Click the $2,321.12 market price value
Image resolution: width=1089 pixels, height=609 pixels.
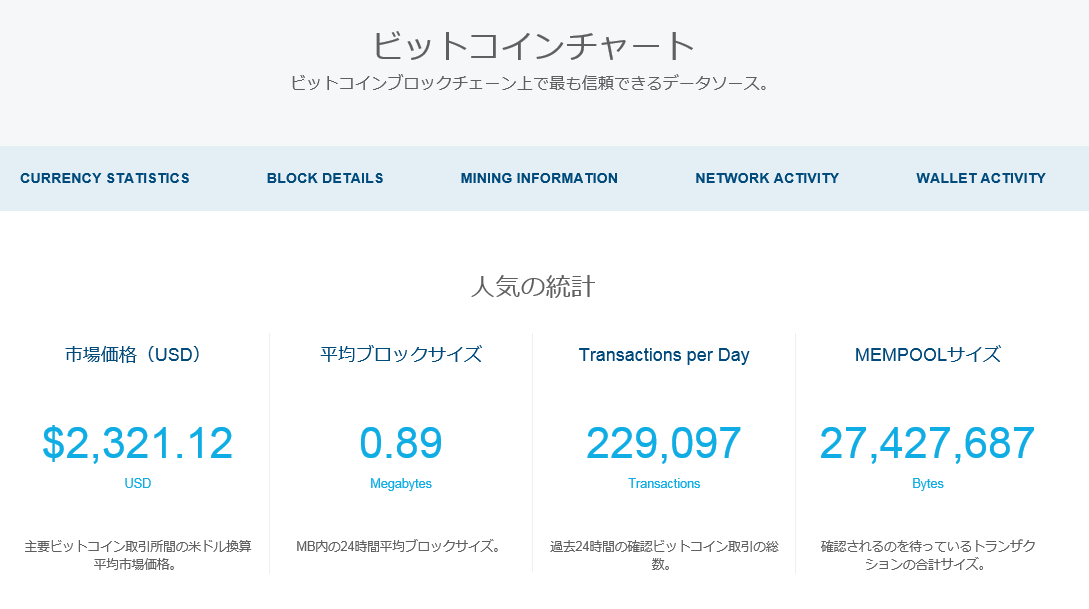[138, 444]
